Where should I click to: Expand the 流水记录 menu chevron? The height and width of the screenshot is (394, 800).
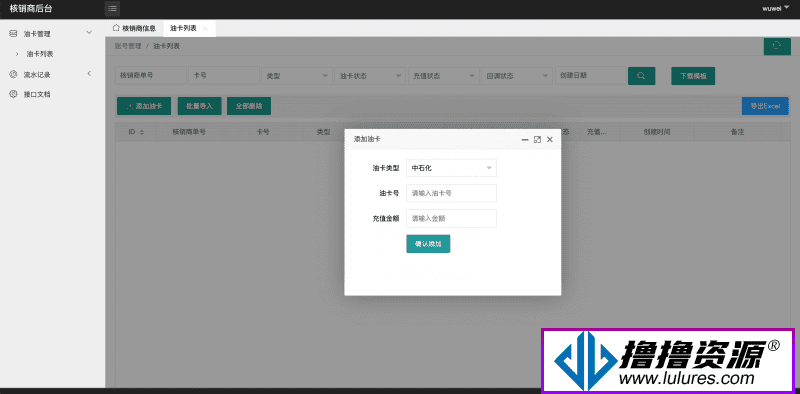89,73
